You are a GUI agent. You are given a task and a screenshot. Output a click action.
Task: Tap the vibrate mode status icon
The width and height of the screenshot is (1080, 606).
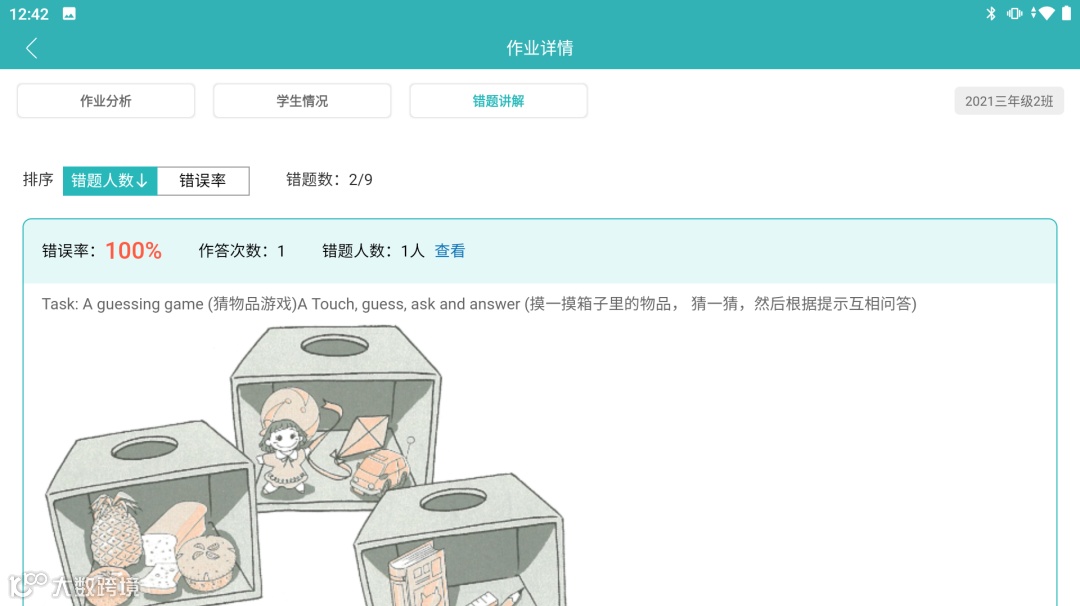click(x=1014, y=14)
